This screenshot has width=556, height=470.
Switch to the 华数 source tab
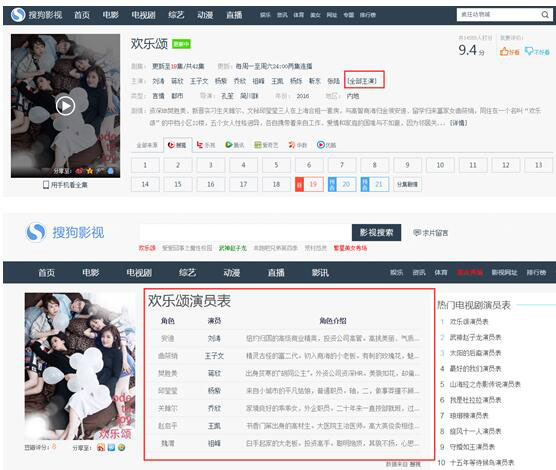point(298,145)
